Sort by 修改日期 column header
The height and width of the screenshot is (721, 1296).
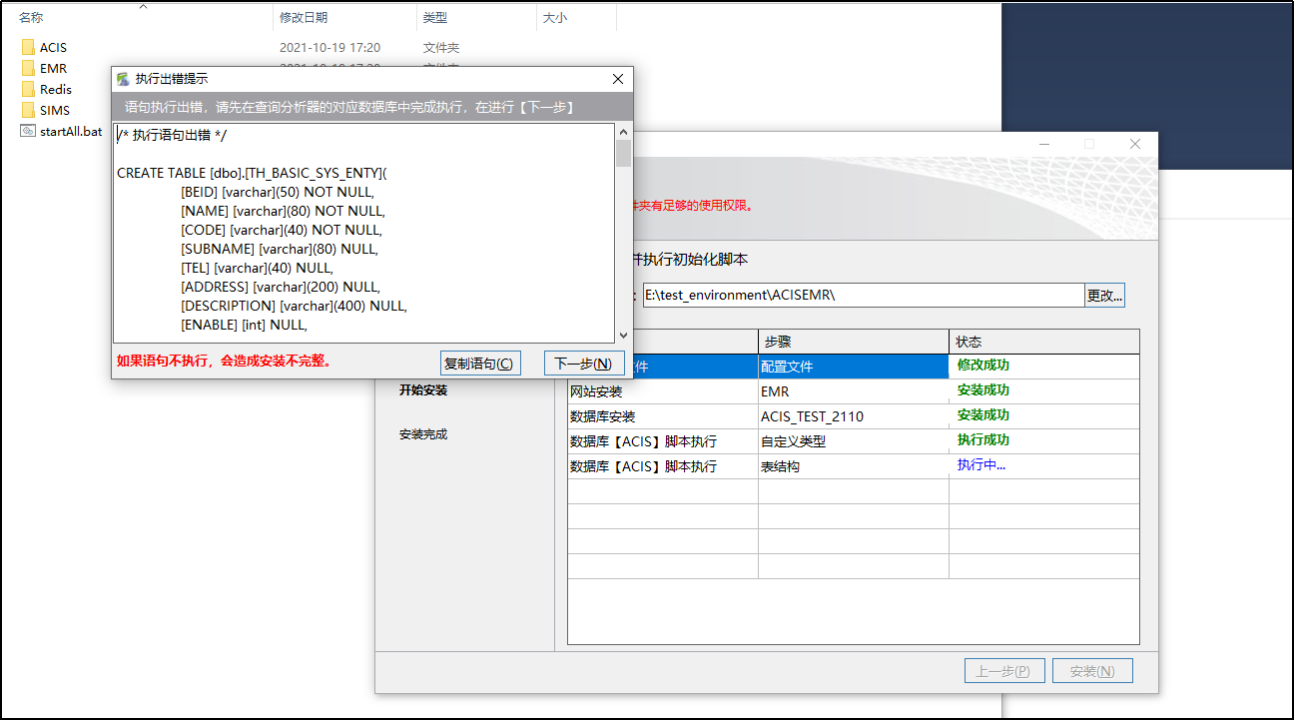tap(303, 18)
